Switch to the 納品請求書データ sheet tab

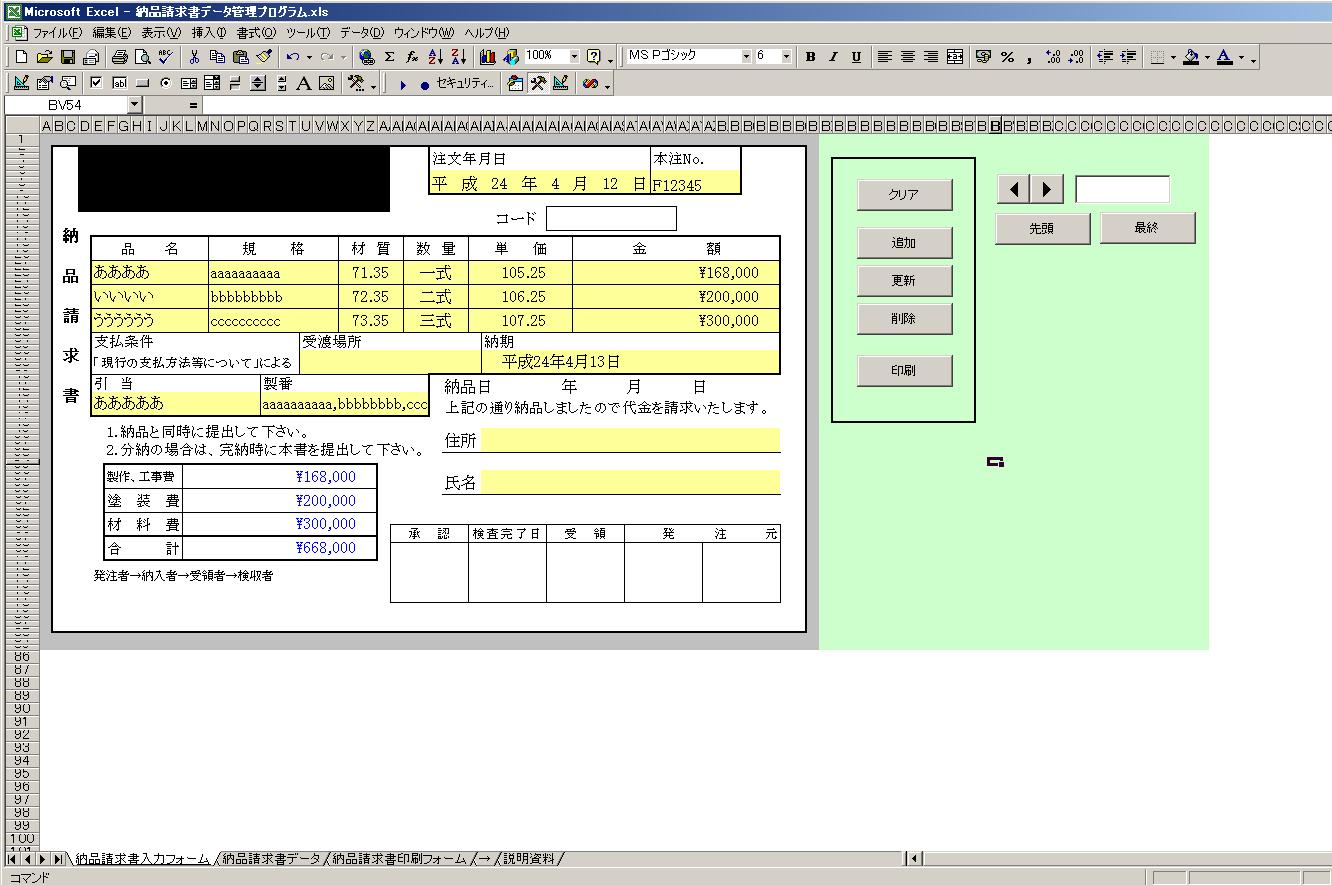pyautogui.click(x=271, y=859)
